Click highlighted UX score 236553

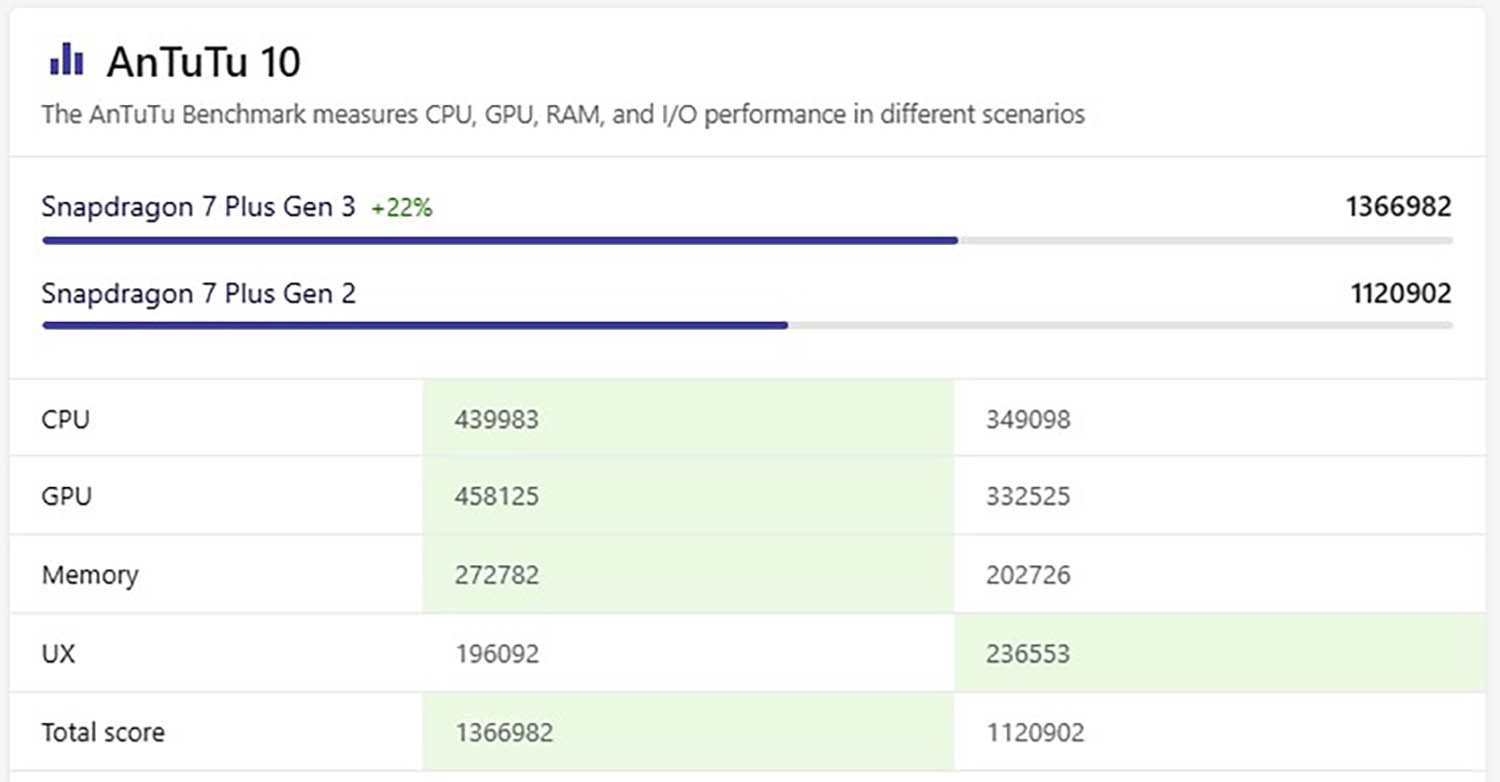[x=1028, y=654]
